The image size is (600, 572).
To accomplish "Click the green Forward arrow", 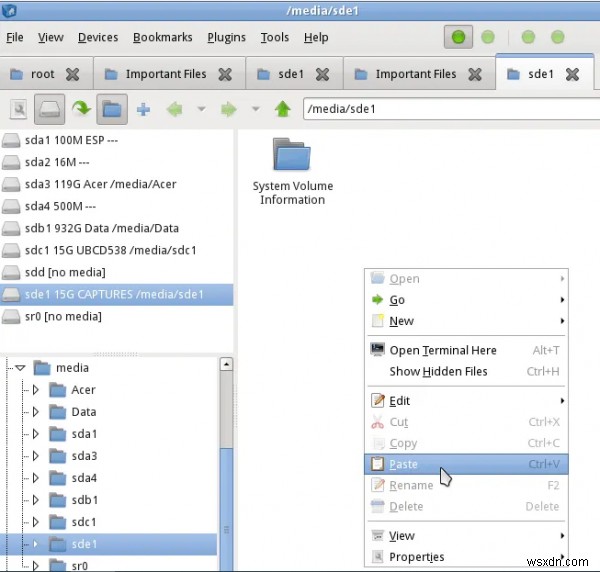I will point(229,109).
